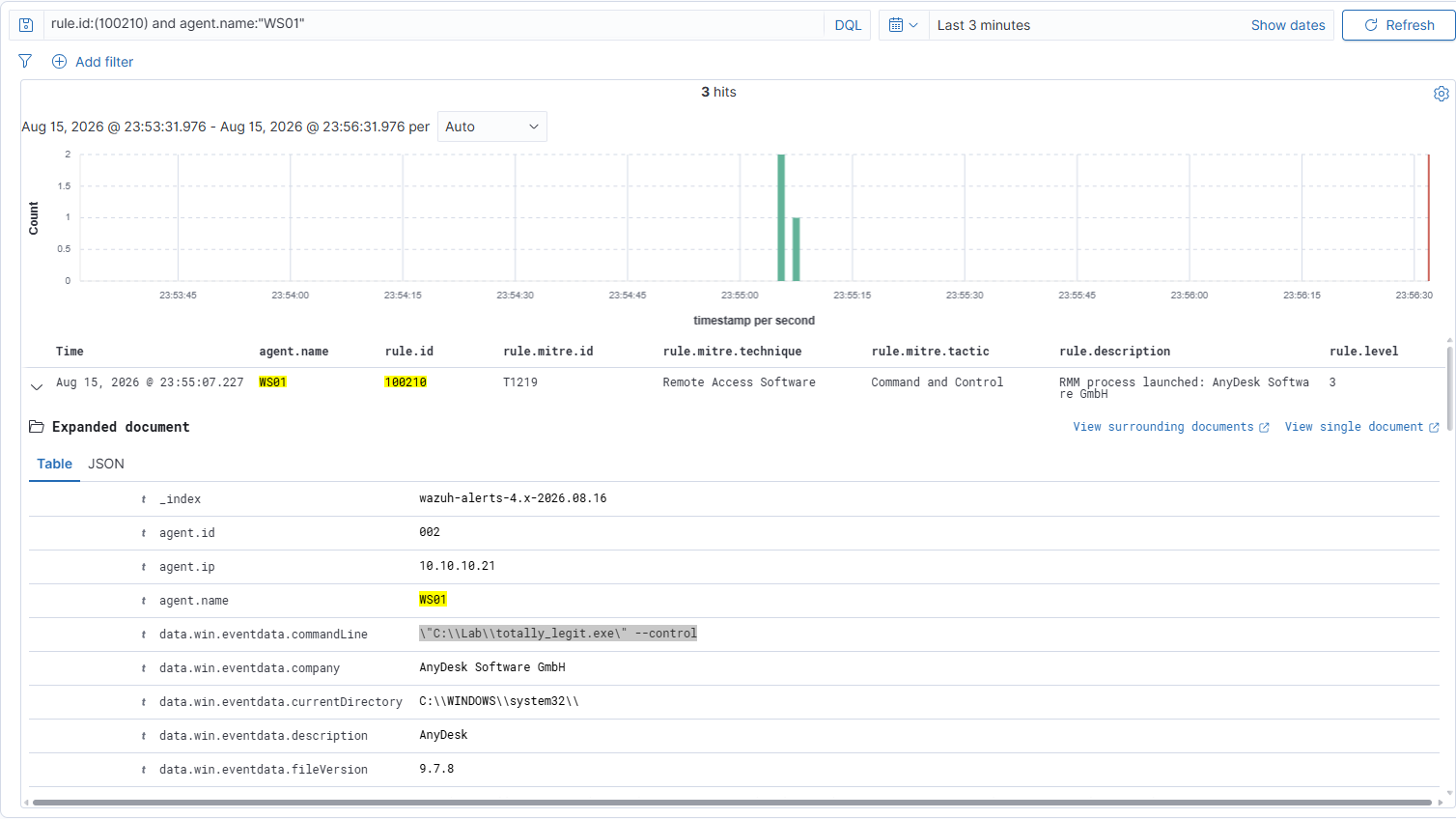Click the rule.level column header

1363,352
